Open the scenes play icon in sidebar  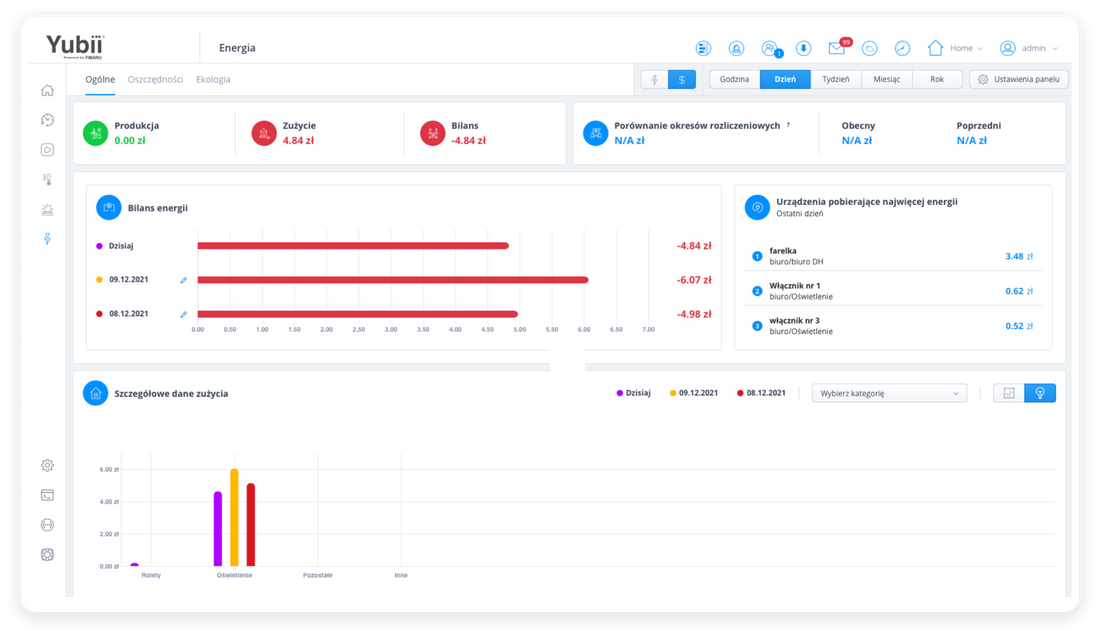47,149
